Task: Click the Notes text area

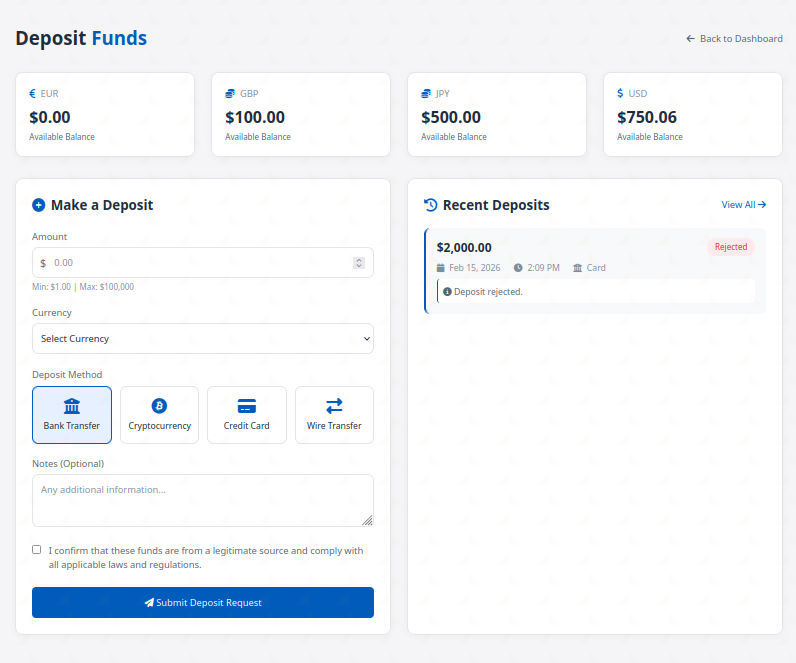Action: click(203, 500)
